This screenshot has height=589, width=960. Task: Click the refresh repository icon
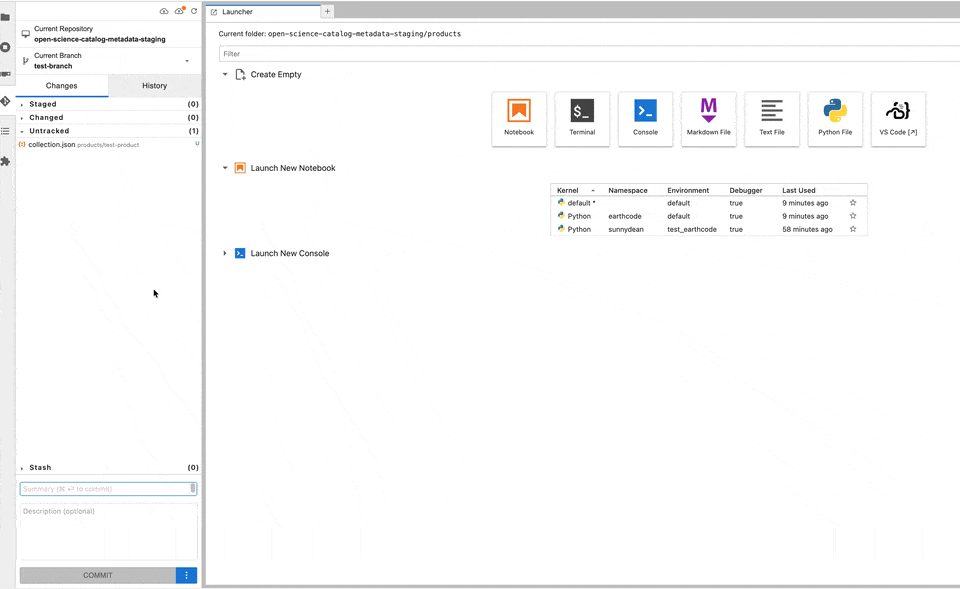(194, 11)
